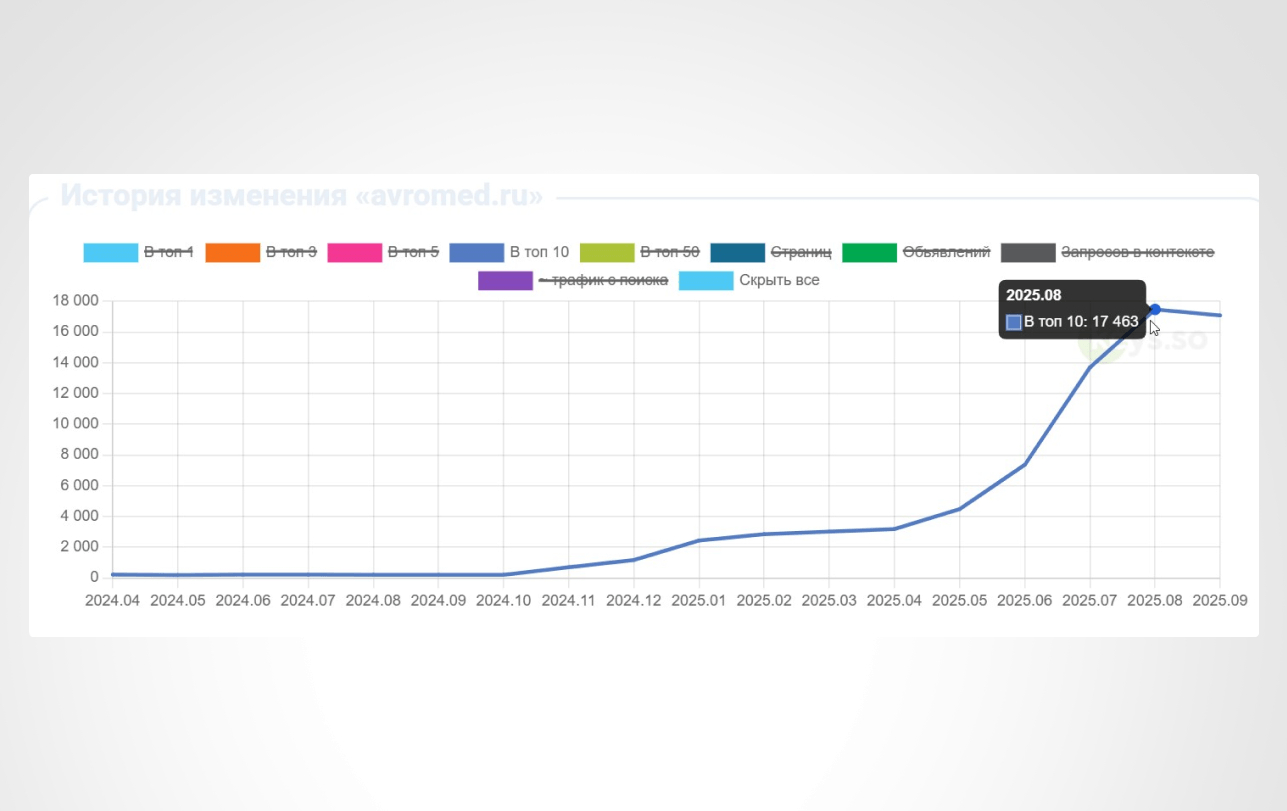The width and height of the screenshot is (1287, 811).
Task: Toggle the 'В топ 3' legend series
Action: [x=291, y=252]
